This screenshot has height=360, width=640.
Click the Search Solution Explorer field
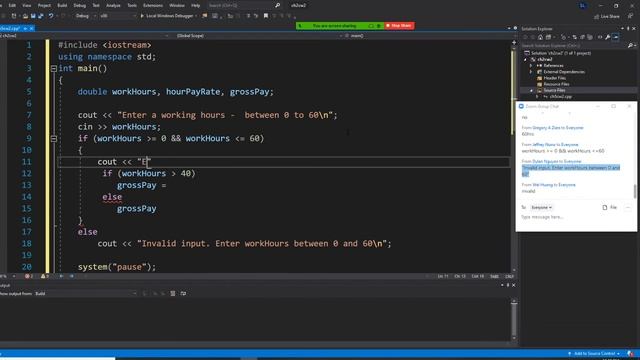click(x=574, y=46)
